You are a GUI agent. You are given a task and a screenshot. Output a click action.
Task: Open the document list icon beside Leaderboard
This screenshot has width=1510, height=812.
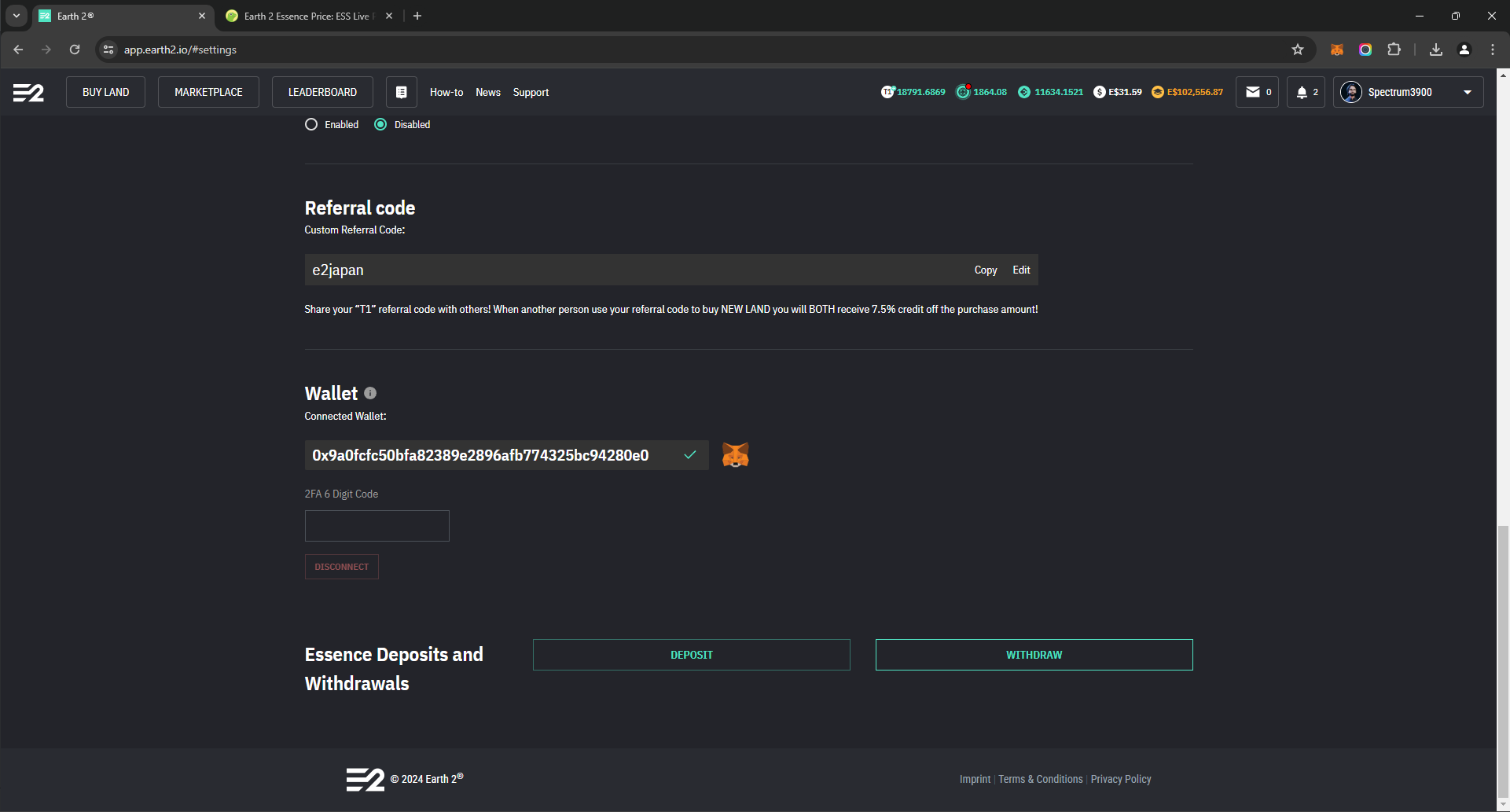401,92
